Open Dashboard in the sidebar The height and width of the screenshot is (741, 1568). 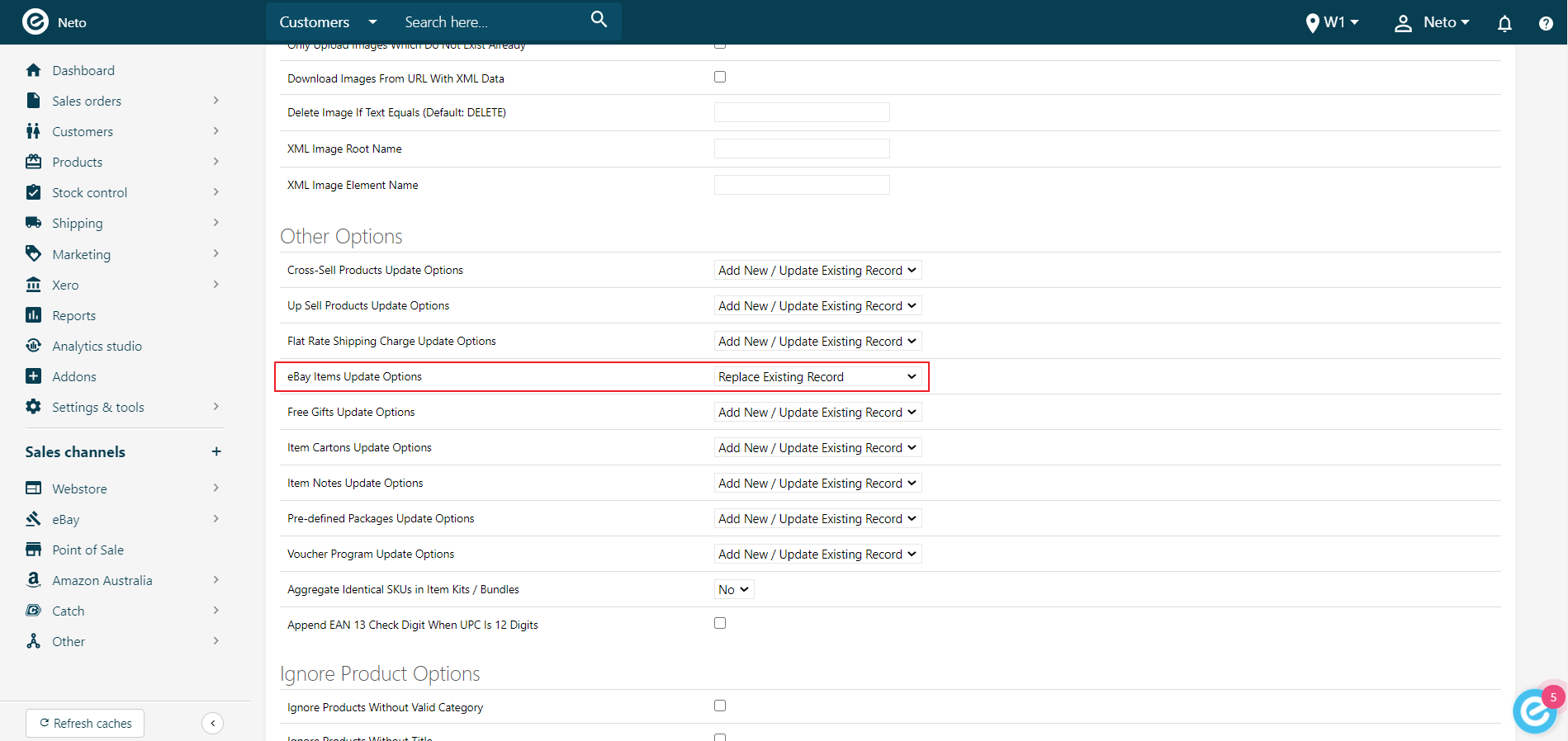tap(83, 70)
